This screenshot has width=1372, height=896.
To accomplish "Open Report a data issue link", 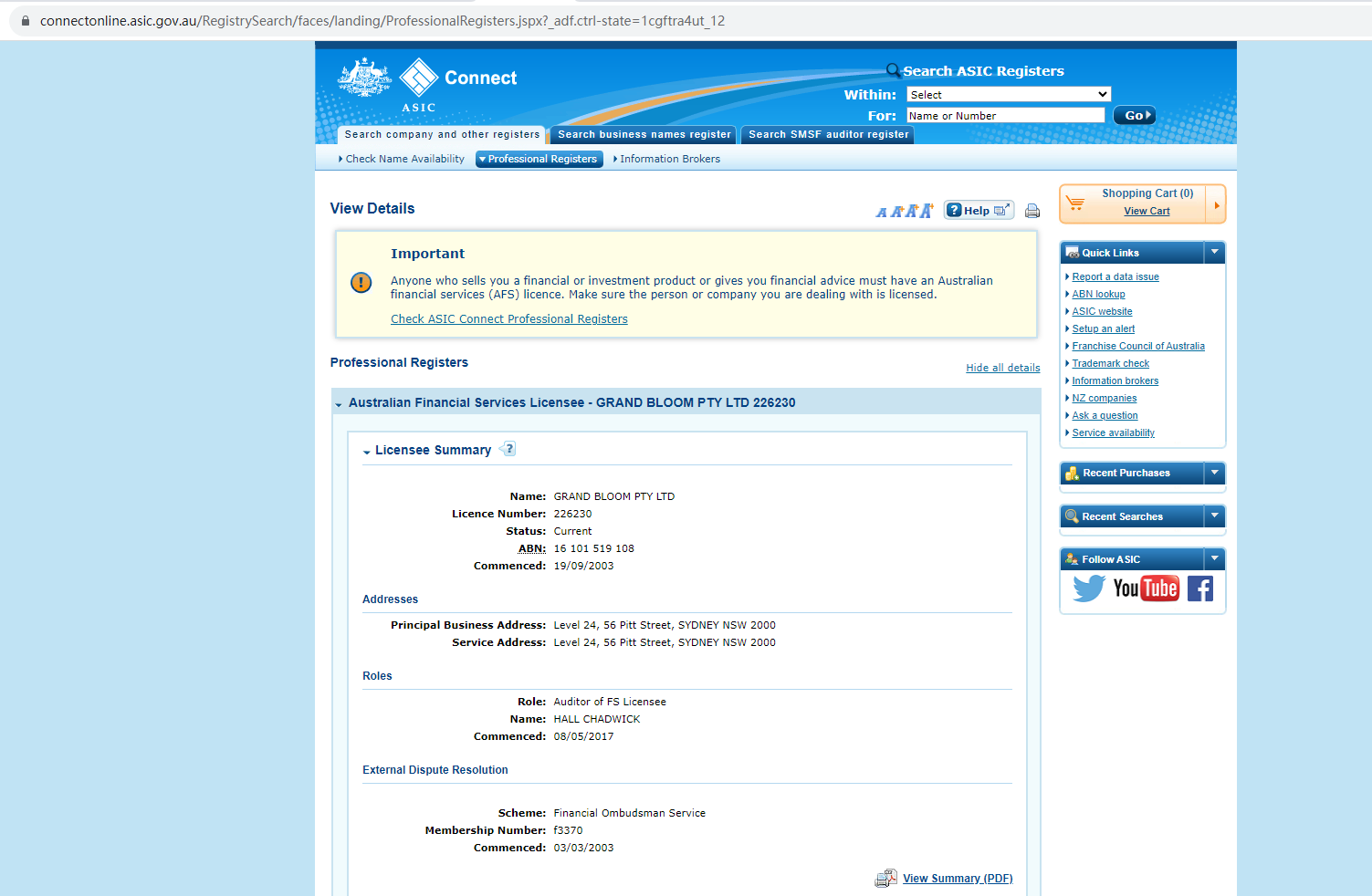I will pyautogui.click(x=1115, y=276).
